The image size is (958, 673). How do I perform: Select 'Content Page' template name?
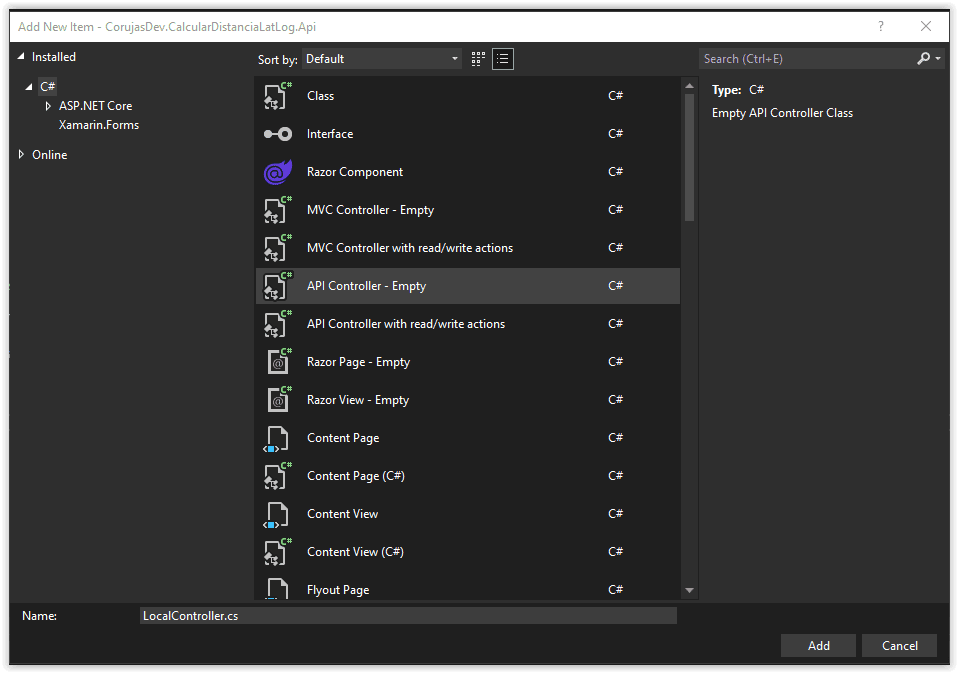pyautogui.click(x=343, y=438)
